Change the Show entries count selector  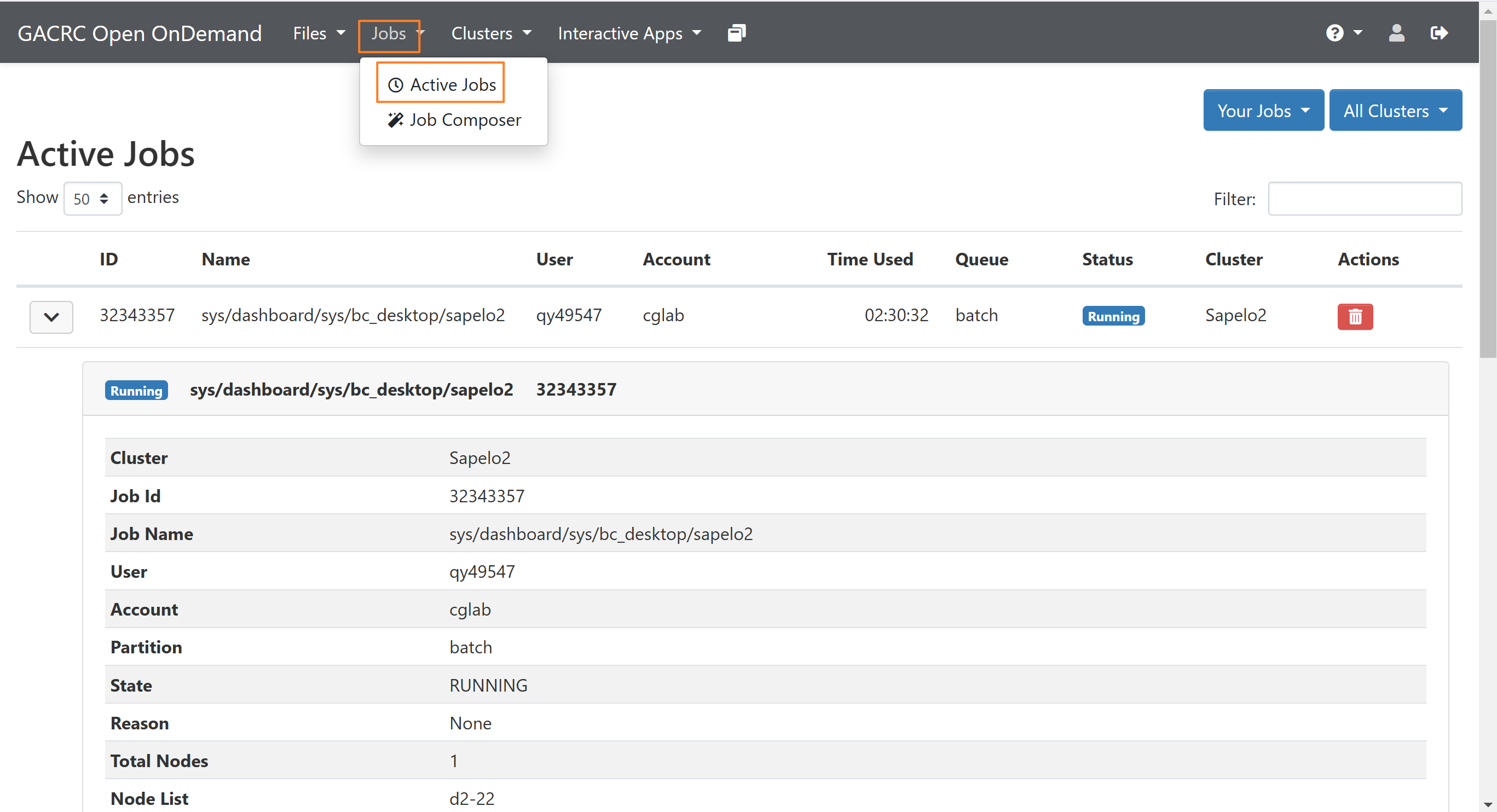93,199
